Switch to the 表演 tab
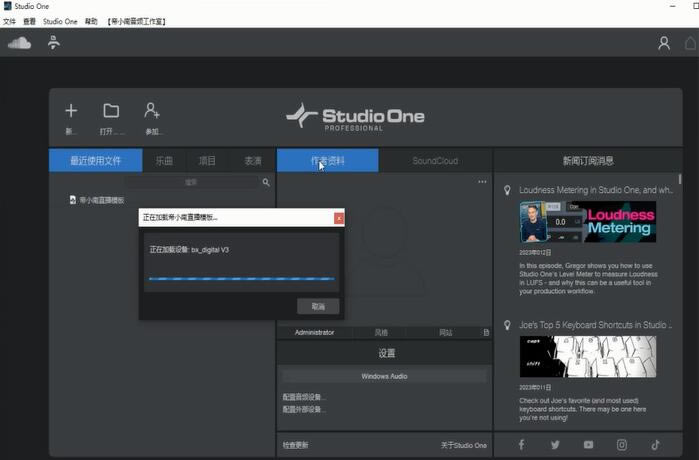The image size is (699, 460). [253, 160]
